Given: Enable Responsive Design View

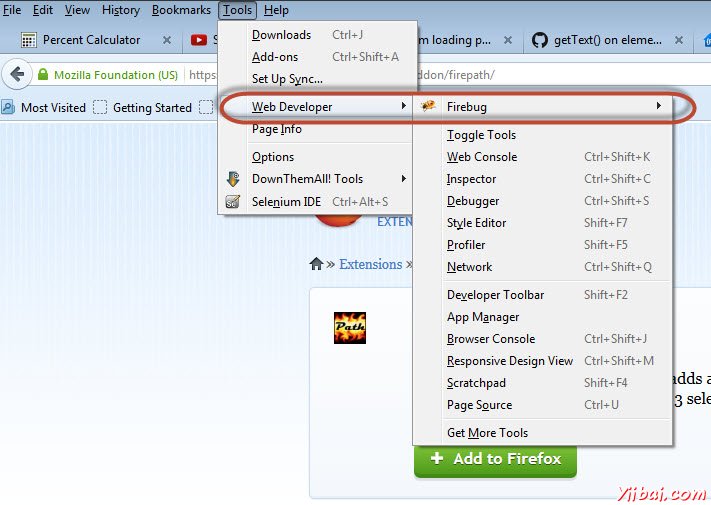Looking at the screenshot, I should pos(543,361).
